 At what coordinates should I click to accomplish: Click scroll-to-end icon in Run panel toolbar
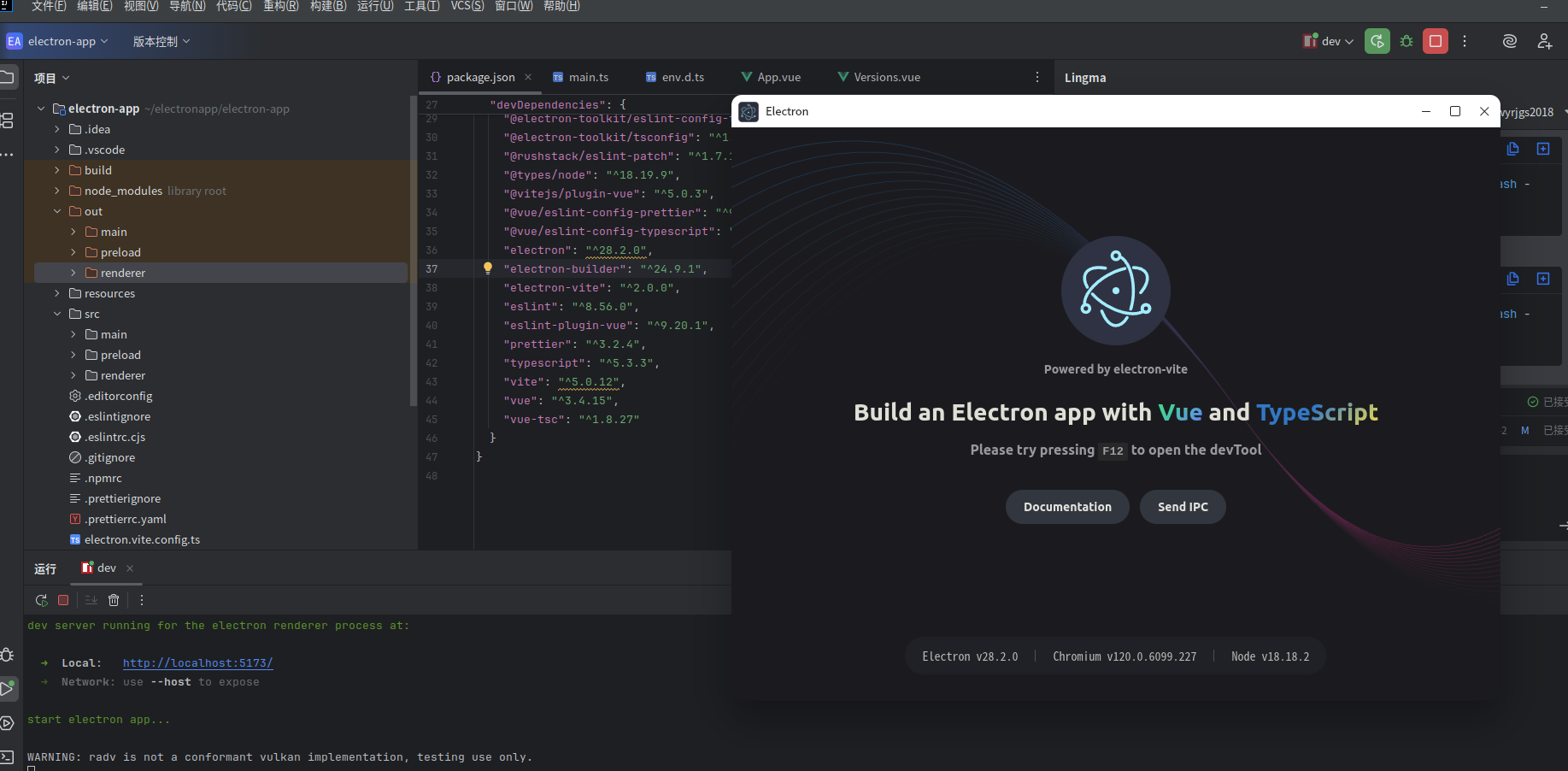(91, 600)
